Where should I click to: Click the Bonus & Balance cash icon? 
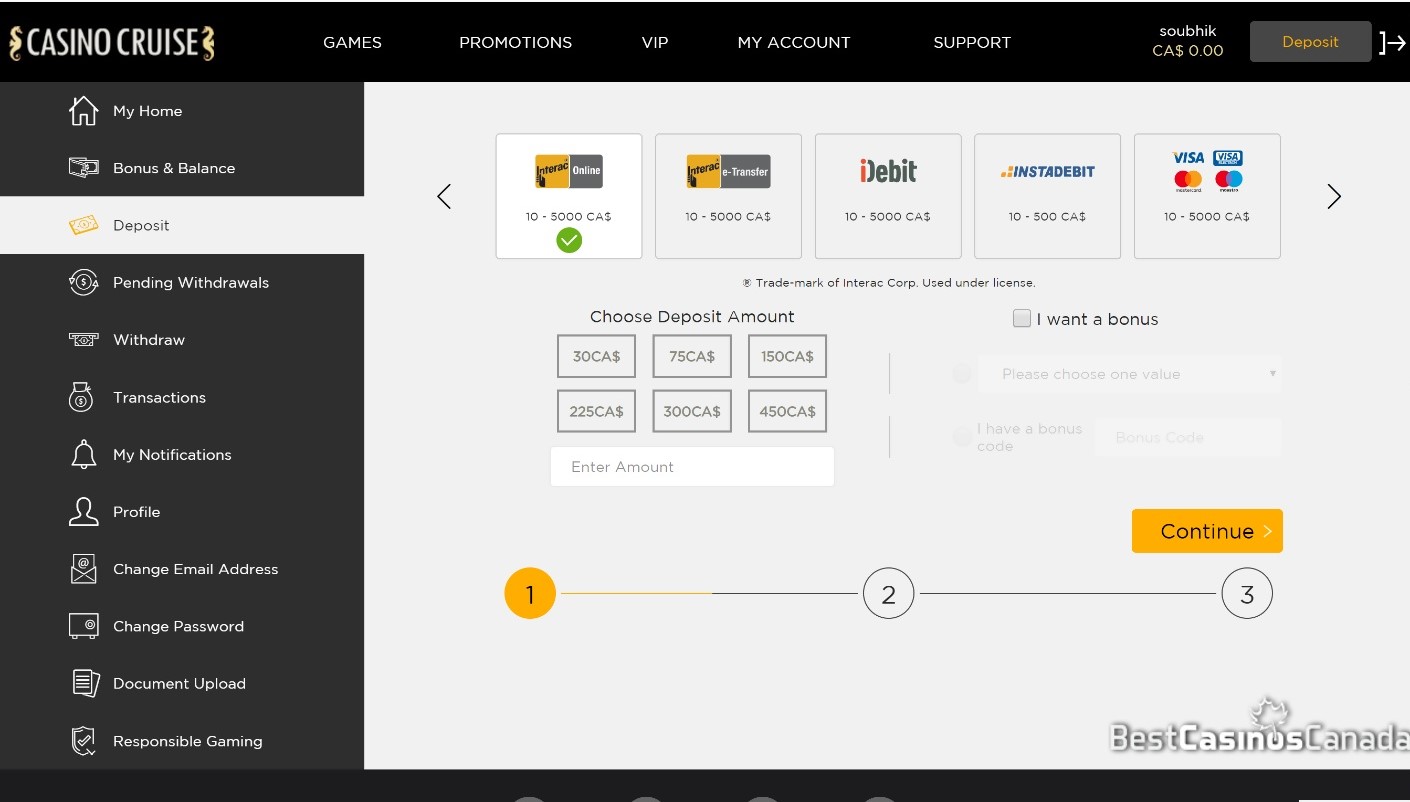[x=84, y=168]
